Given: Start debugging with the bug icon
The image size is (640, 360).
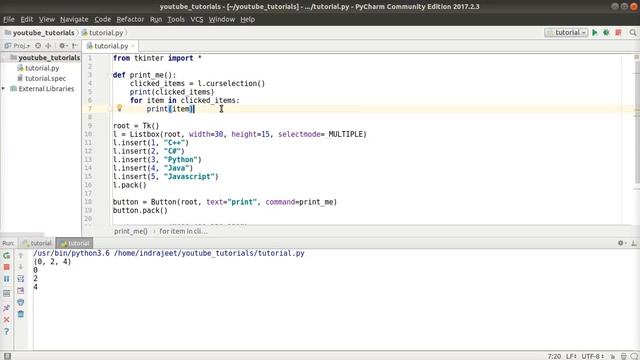Looking at the screenshot, I should [606, 33].
